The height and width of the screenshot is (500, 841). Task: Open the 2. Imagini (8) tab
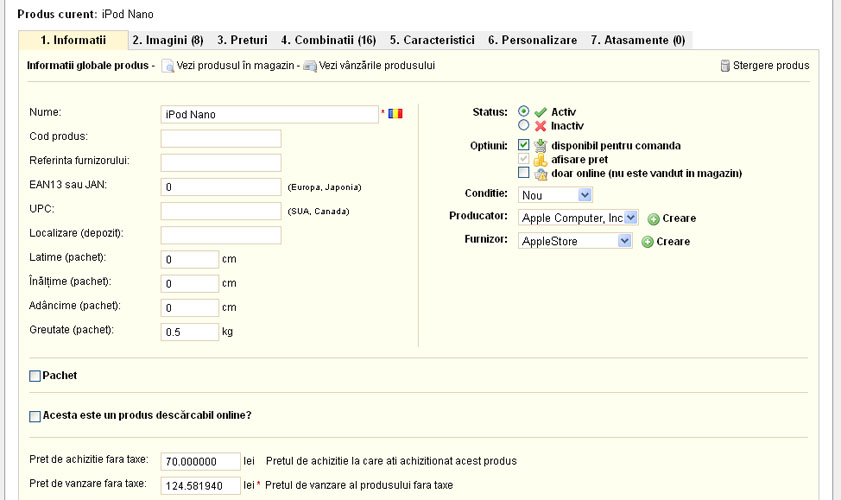coord(168,40)
